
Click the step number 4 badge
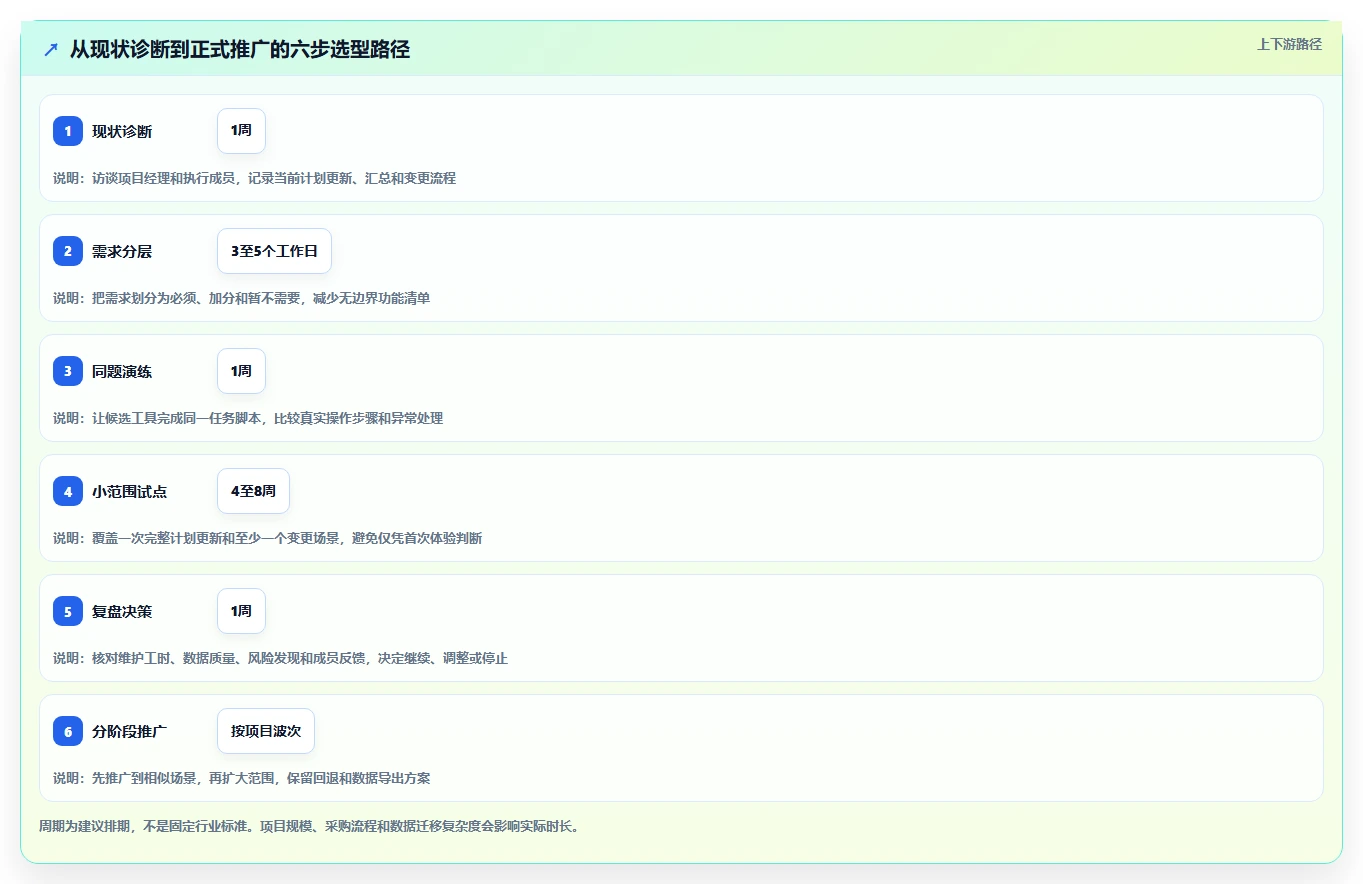(x=68, y=491)
